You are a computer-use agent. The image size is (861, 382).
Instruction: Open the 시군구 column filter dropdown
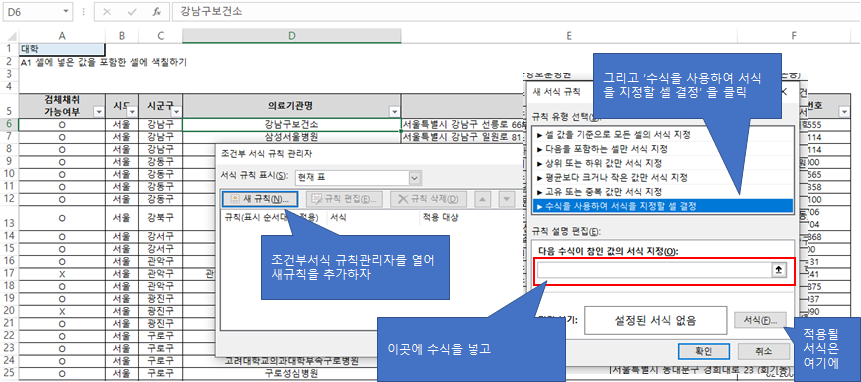176,112
